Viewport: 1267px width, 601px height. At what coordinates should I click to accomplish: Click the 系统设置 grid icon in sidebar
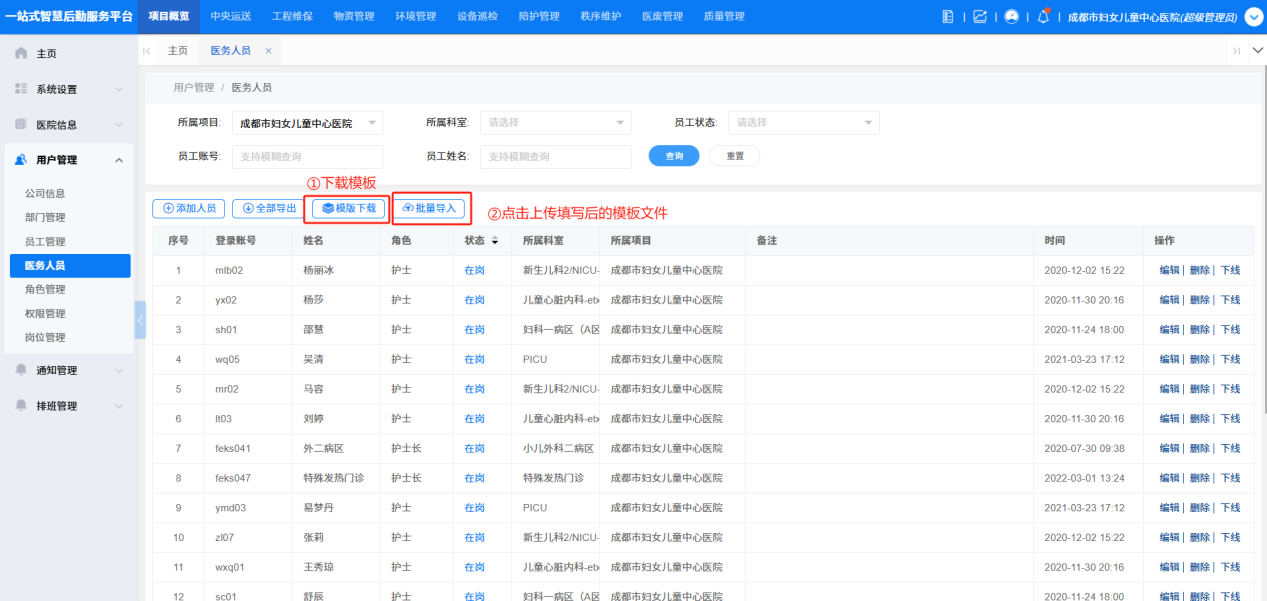pos(21,89)
